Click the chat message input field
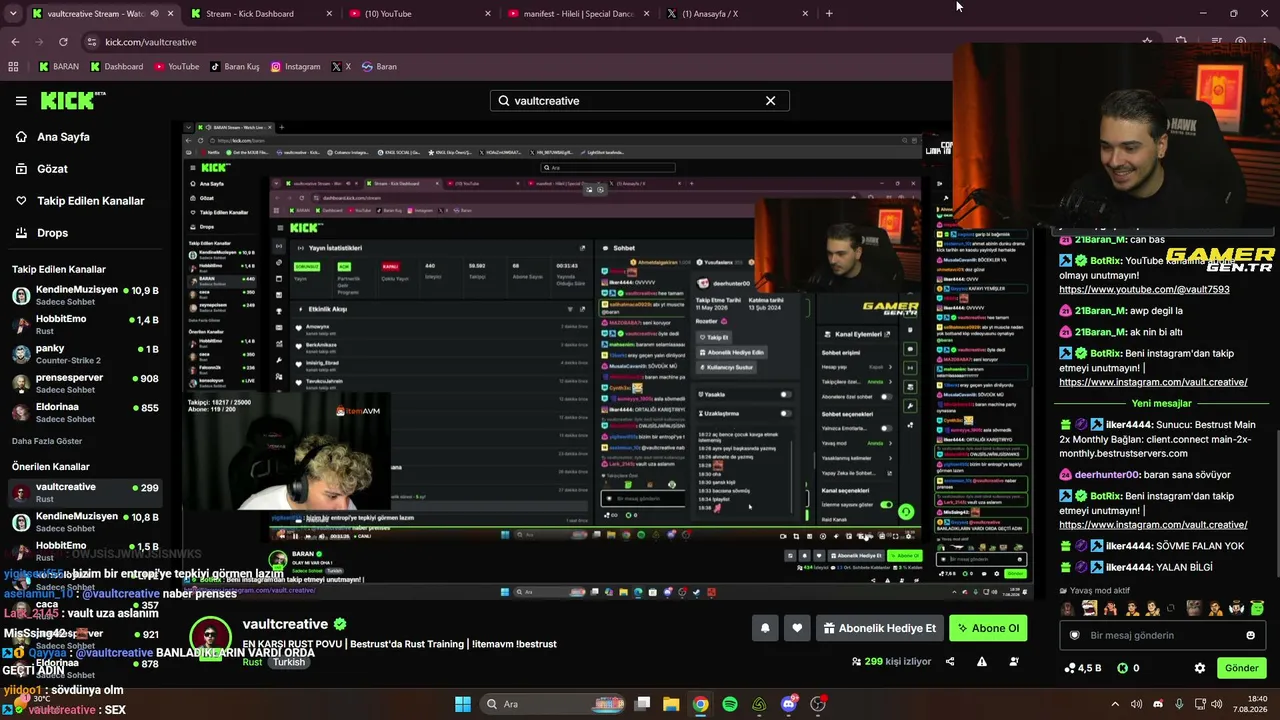1280x720 pixels. coord(1160,635)
